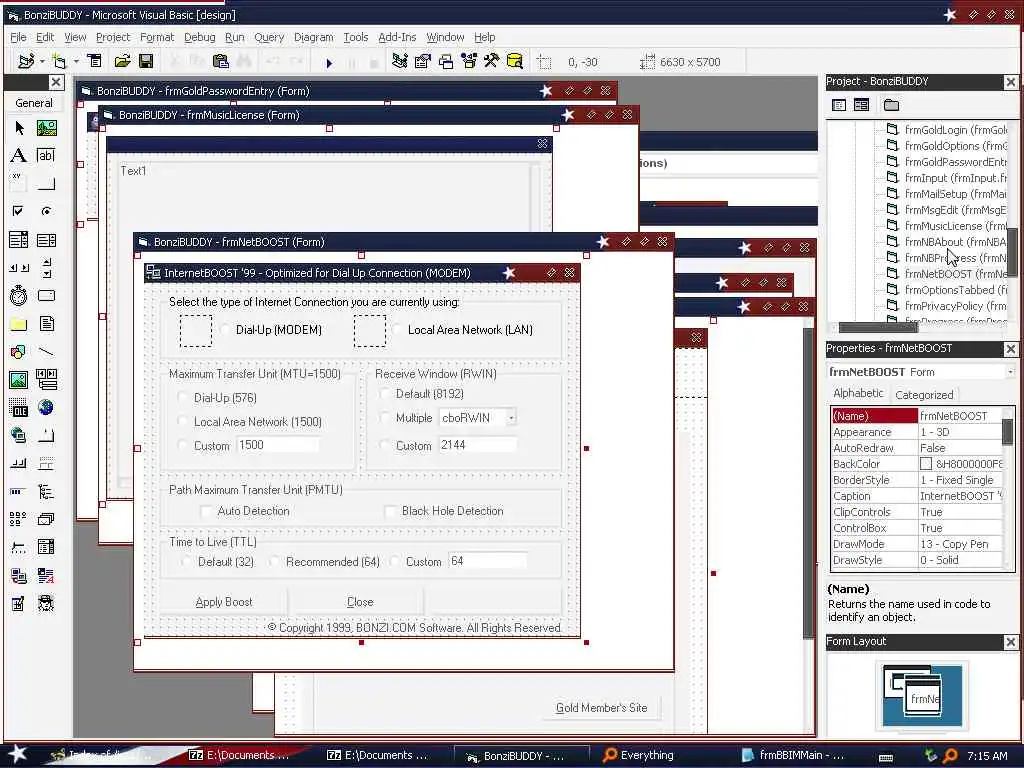Click View Code in the Project panel
Image resolution: width=1024 pixels, height=768 pixels.
[839, 105]
